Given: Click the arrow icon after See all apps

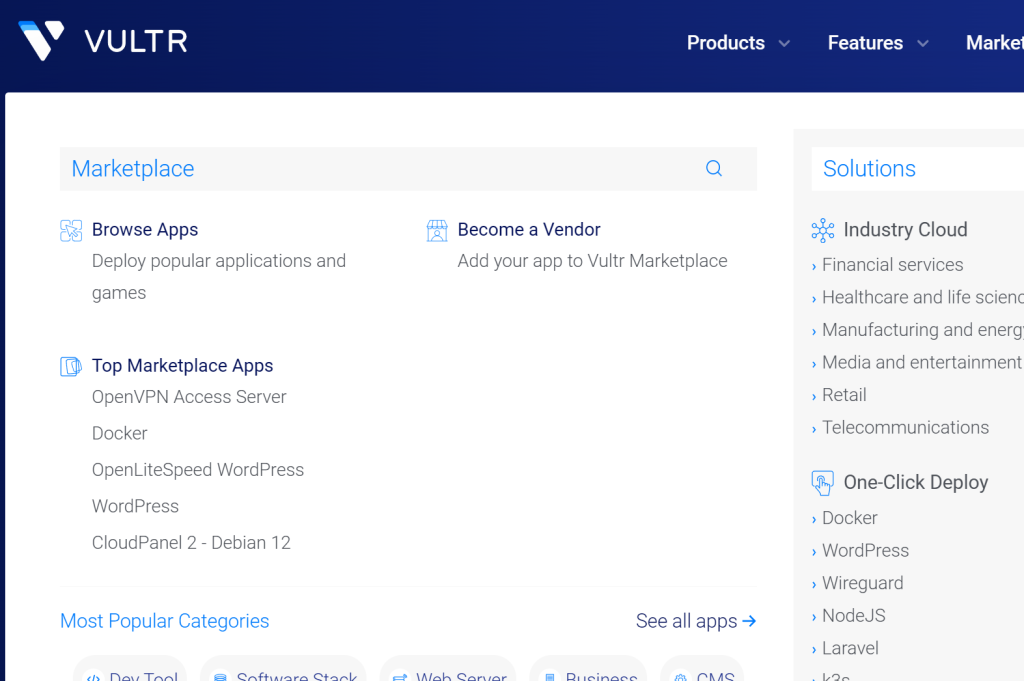Looking at the screenshot, I should [749, 621].
